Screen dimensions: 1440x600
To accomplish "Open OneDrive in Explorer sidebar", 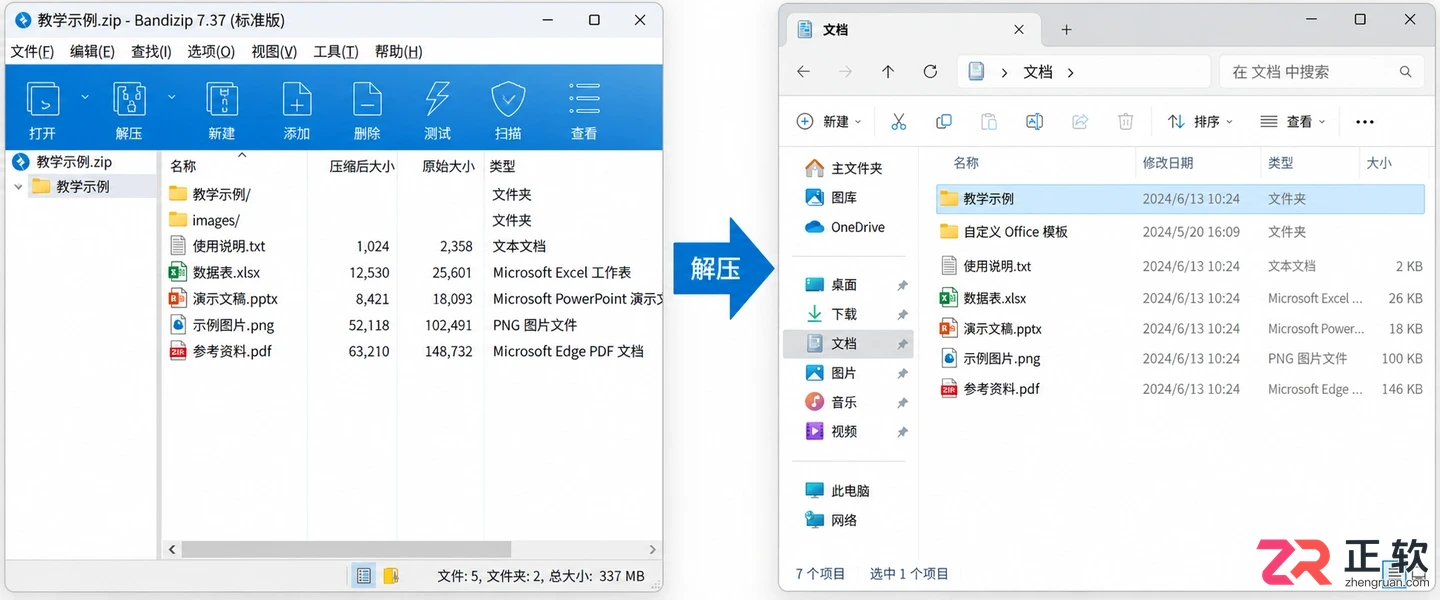I will click(846, 227).
